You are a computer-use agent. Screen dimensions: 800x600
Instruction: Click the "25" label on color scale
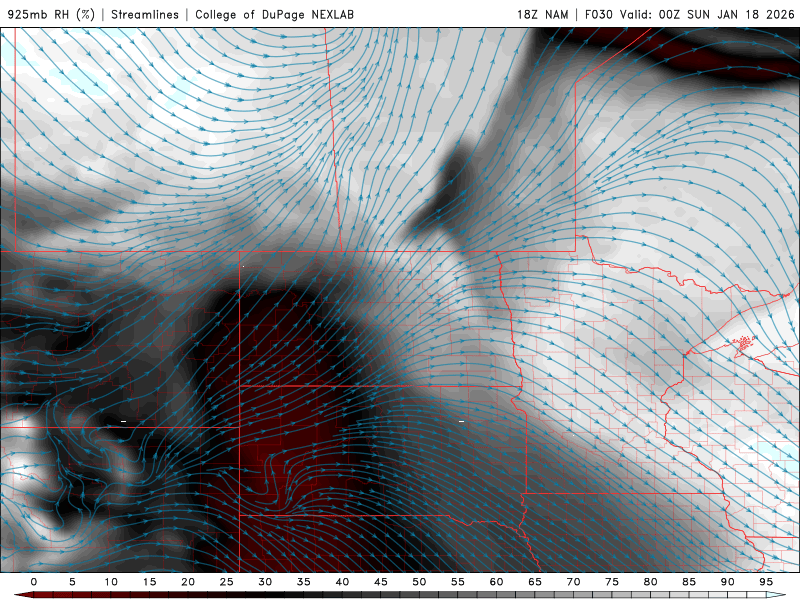click(x=227, y=582)
